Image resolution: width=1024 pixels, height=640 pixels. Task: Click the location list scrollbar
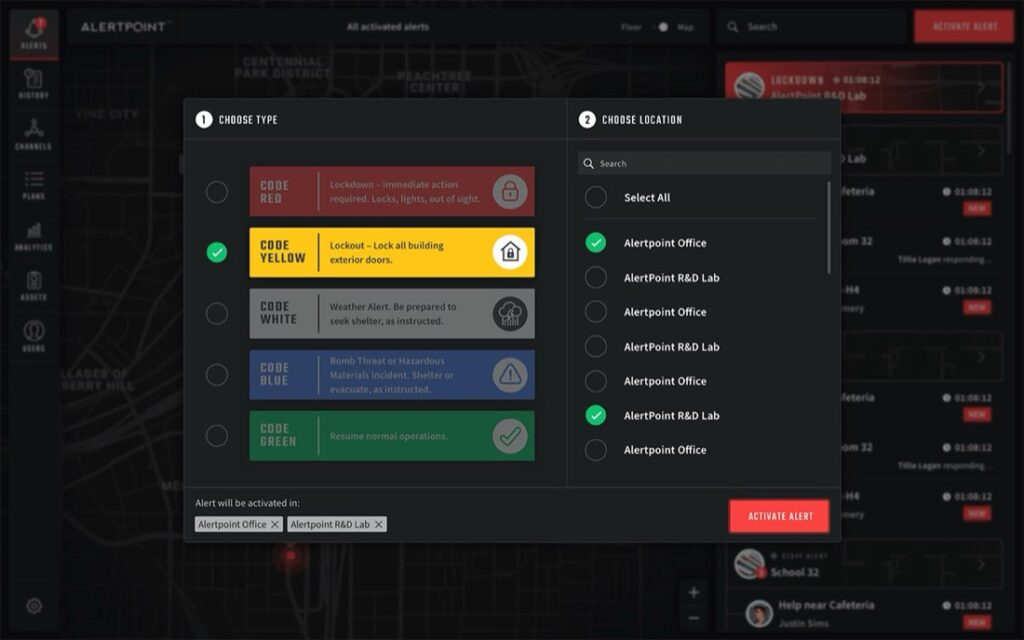coord(829,227)
